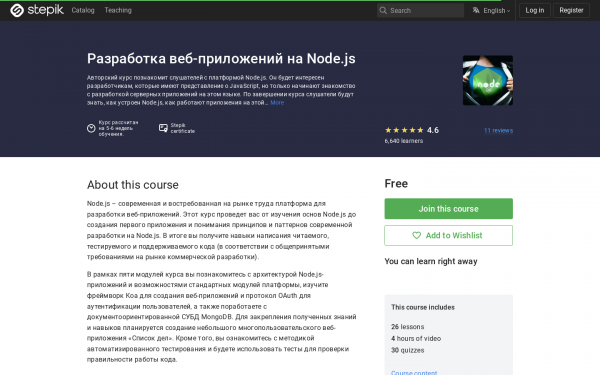This screenshot has width=600, height=375.
Task: Click the Node.js course cover thumbnail
Action: [488, 80]
